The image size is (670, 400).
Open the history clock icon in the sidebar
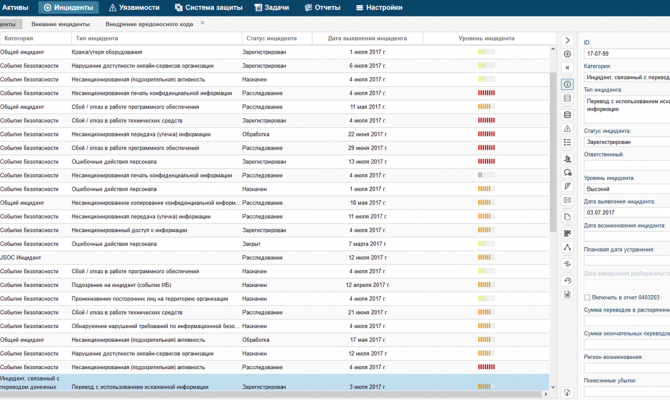coord(567,280)
